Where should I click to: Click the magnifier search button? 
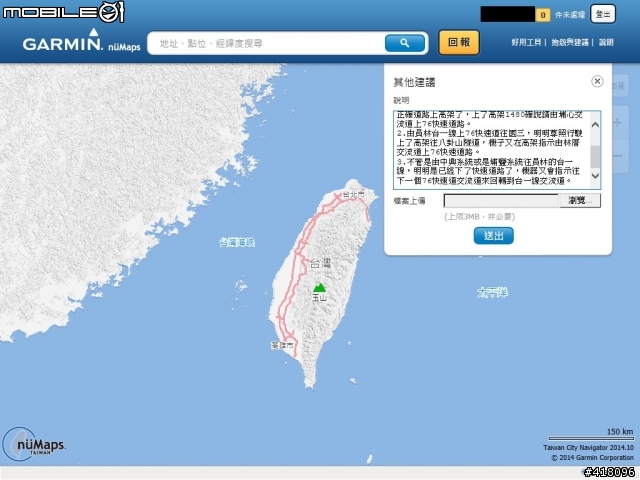click(x=404, y=43)
